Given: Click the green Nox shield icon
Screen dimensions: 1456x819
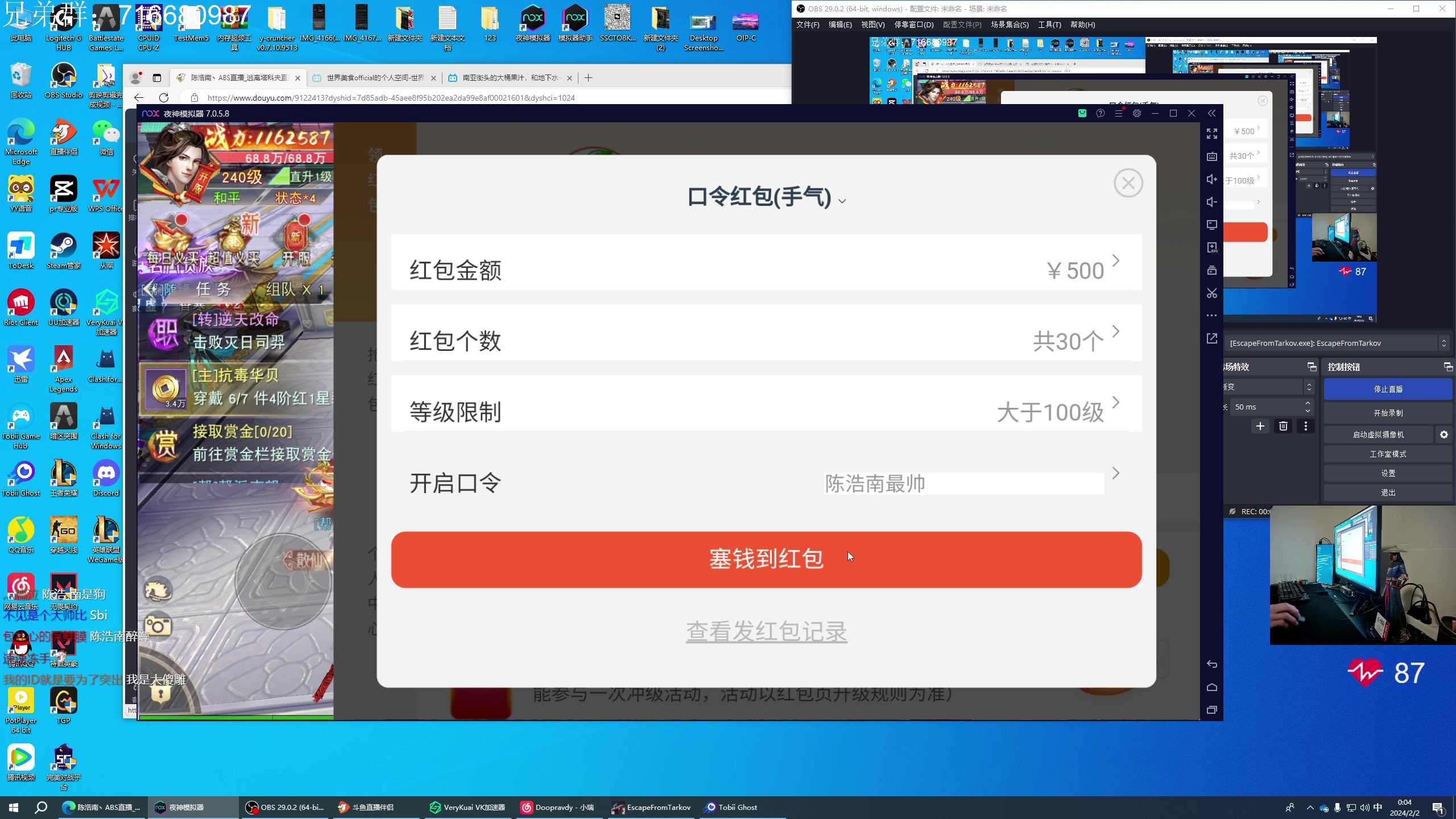Looking at the screenshot, I should tap(1082, 113).
